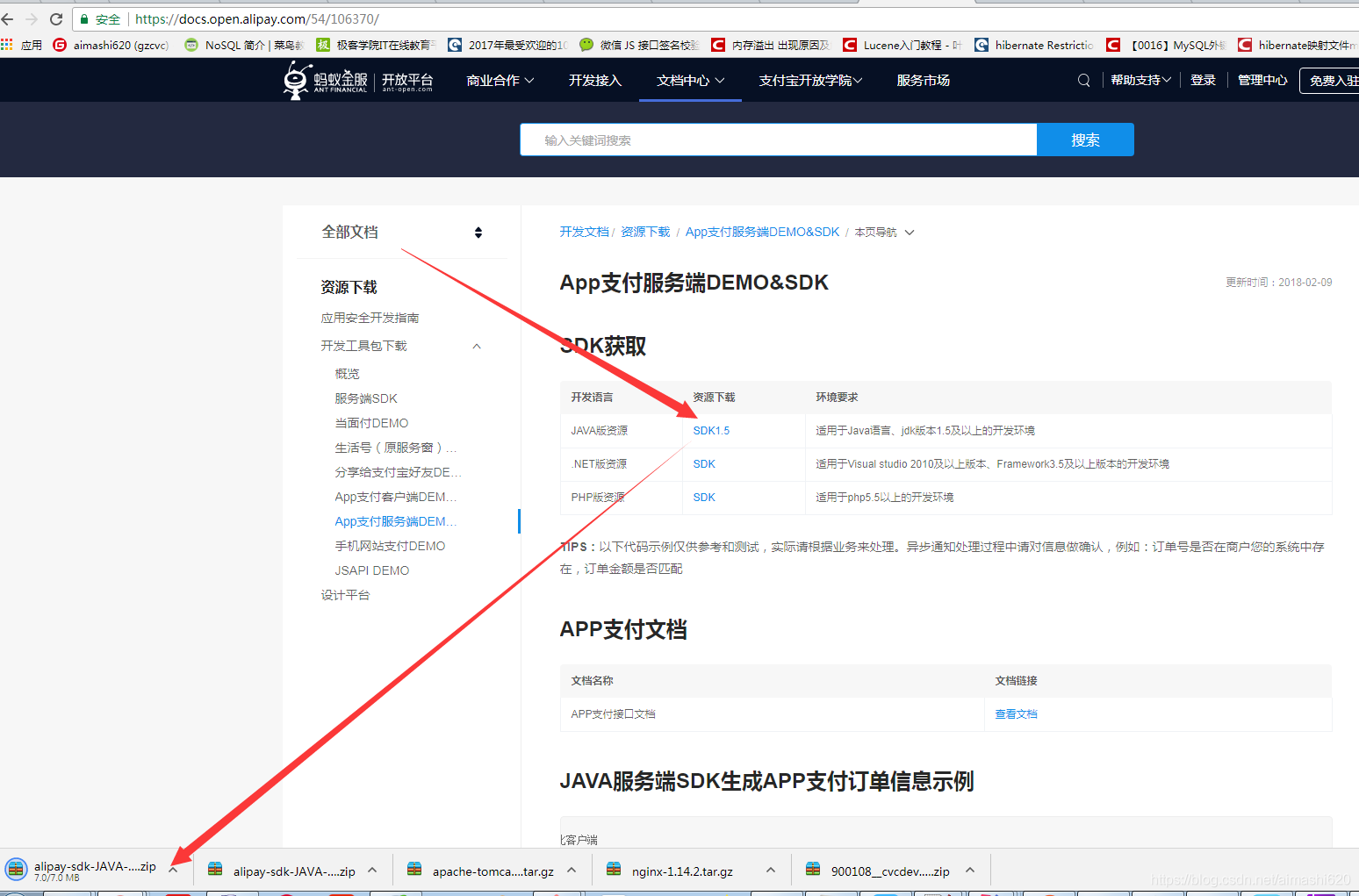Click the Ant Financial open platform logo
This screenshot has width=1359, height=896.
point(357,80)
